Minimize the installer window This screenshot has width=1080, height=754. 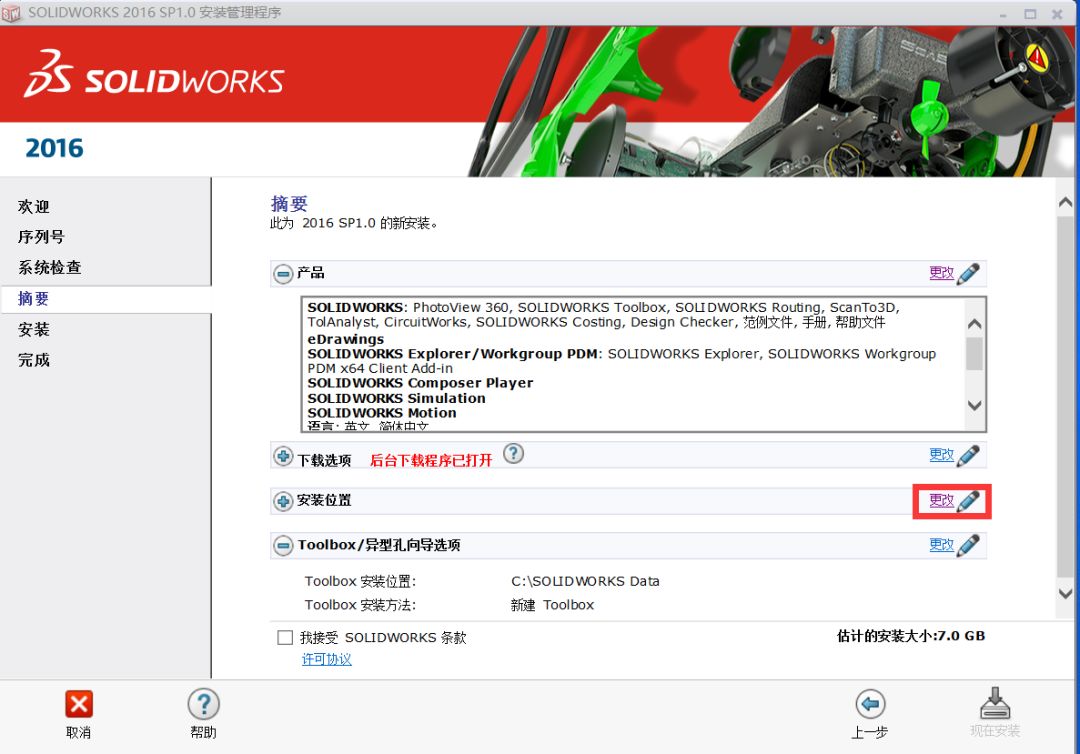click(1003, 14)
